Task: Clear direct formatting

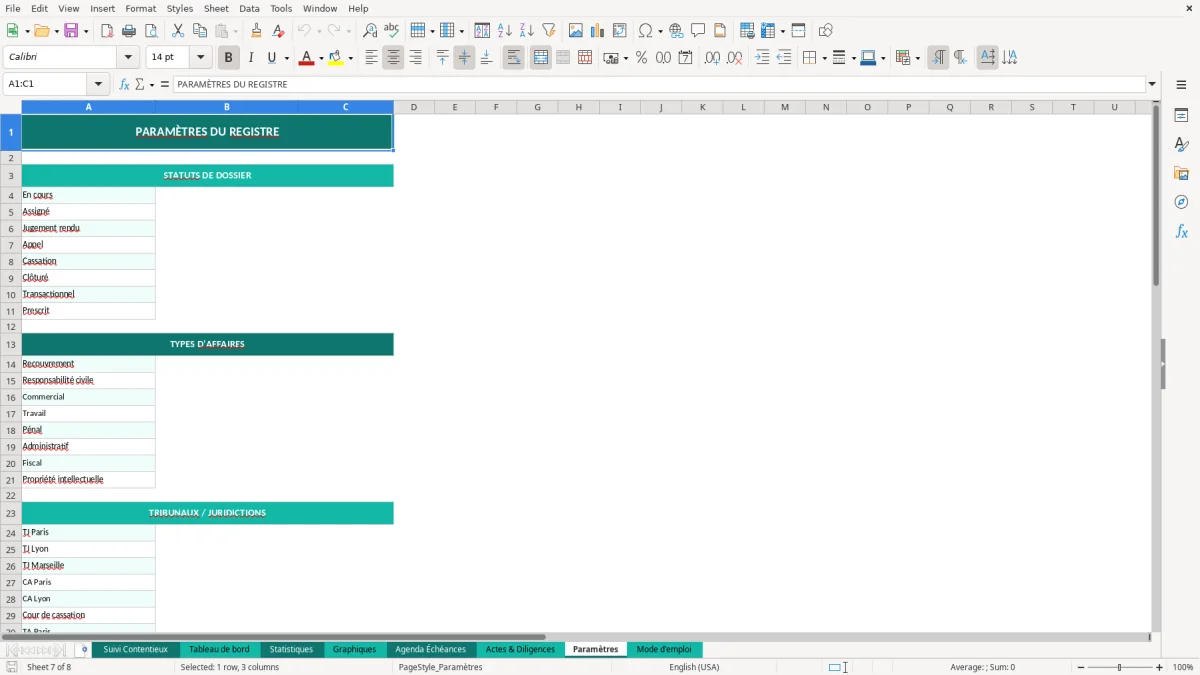Action: [x=279, y=31]
